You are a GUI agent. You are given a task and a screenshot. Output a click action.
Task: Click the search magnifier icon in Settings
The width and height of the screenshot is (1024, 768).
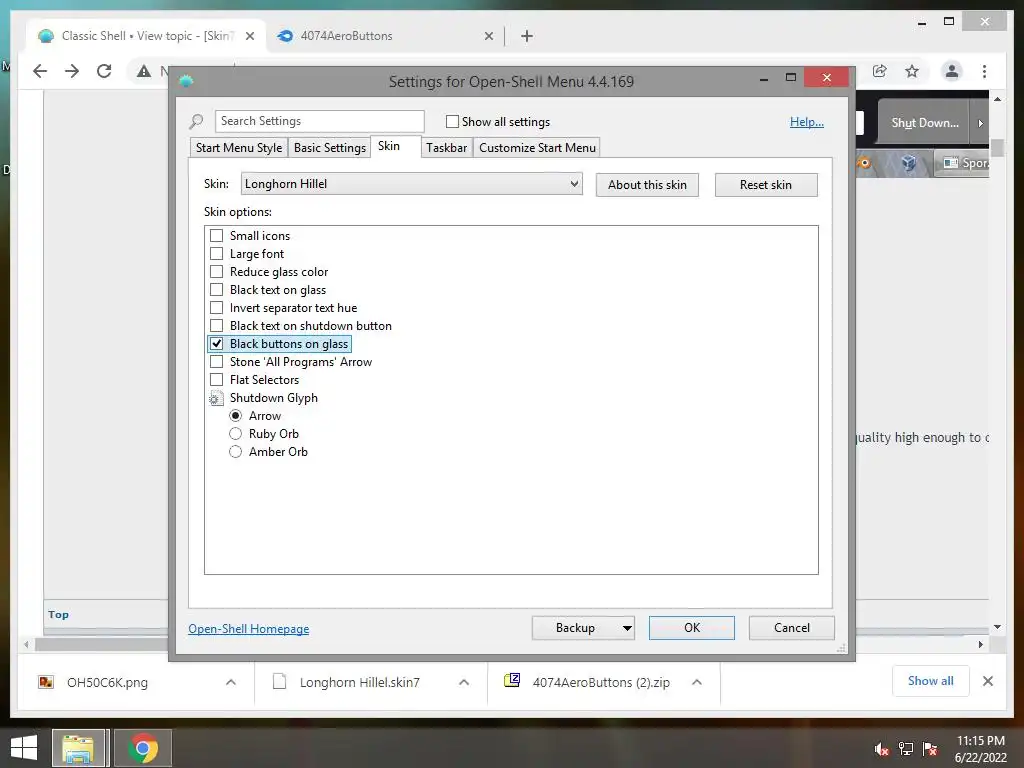(196, 121)
